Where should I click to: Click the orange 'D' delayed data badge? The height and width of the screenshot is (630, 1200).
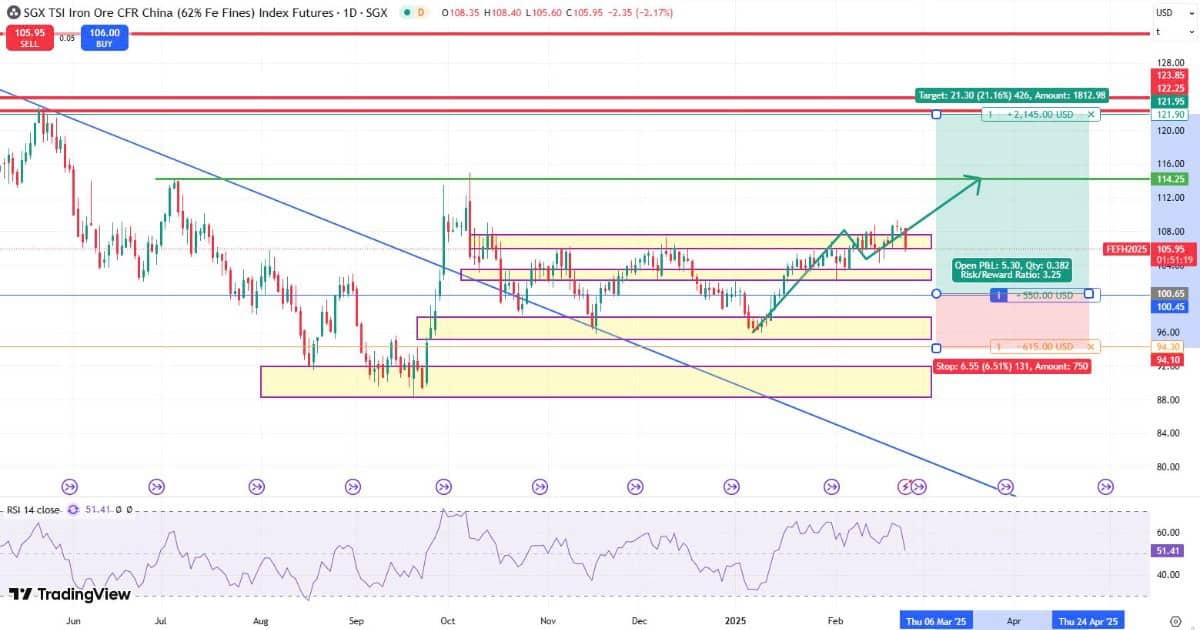[421, 13]
